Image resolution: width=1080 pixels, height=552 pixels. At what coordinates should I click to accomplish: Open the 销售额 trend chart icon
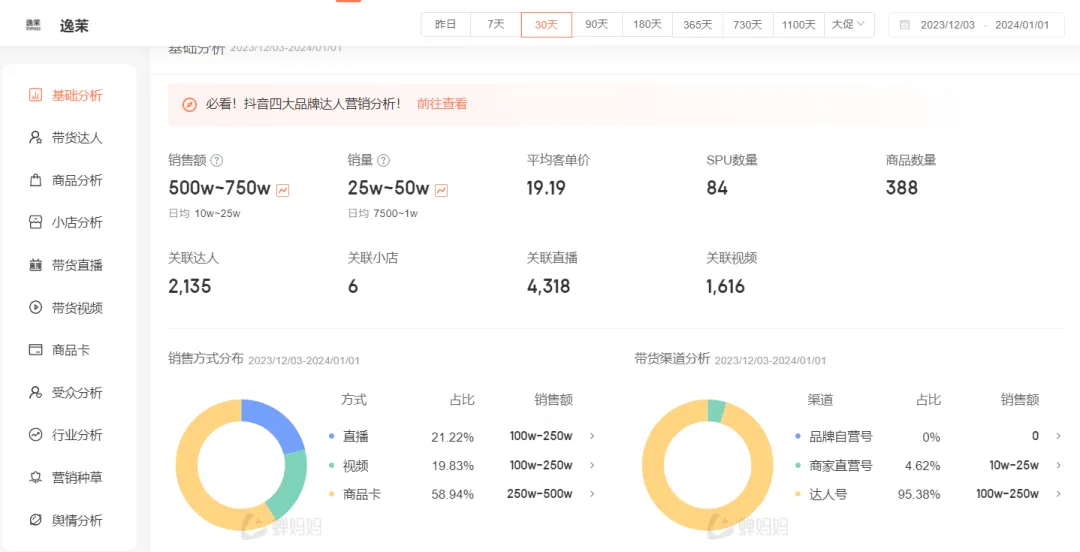(x=283, y=190)
